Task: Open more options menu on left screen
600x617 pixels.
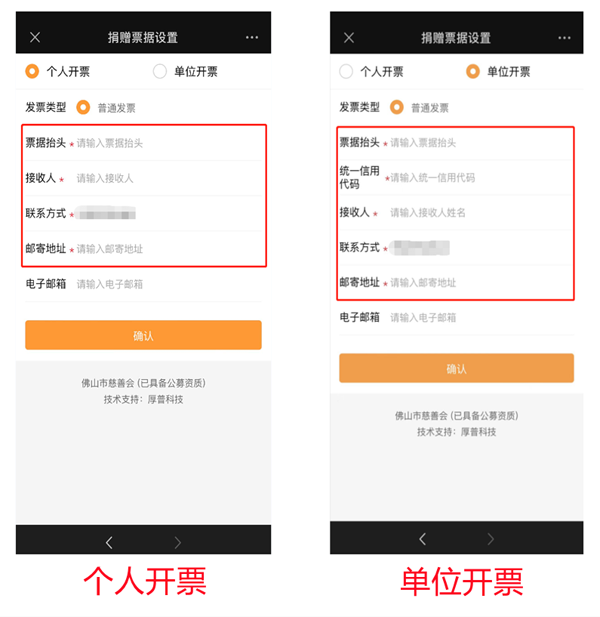Action: (x=252, y=37)
